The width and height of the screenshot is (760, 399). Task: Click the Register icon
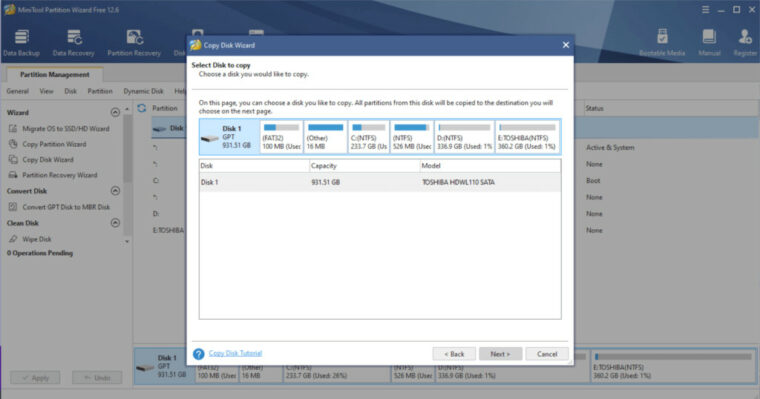pyautogui.click(x=745, y=43)
